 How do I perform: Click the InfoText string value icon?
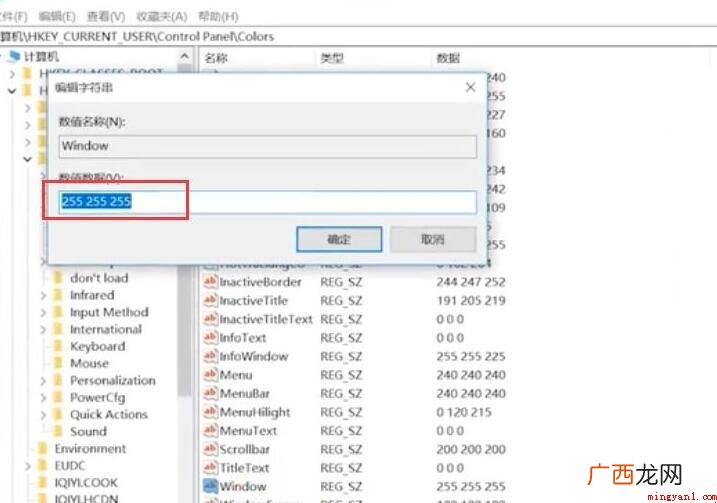point(210,337)
